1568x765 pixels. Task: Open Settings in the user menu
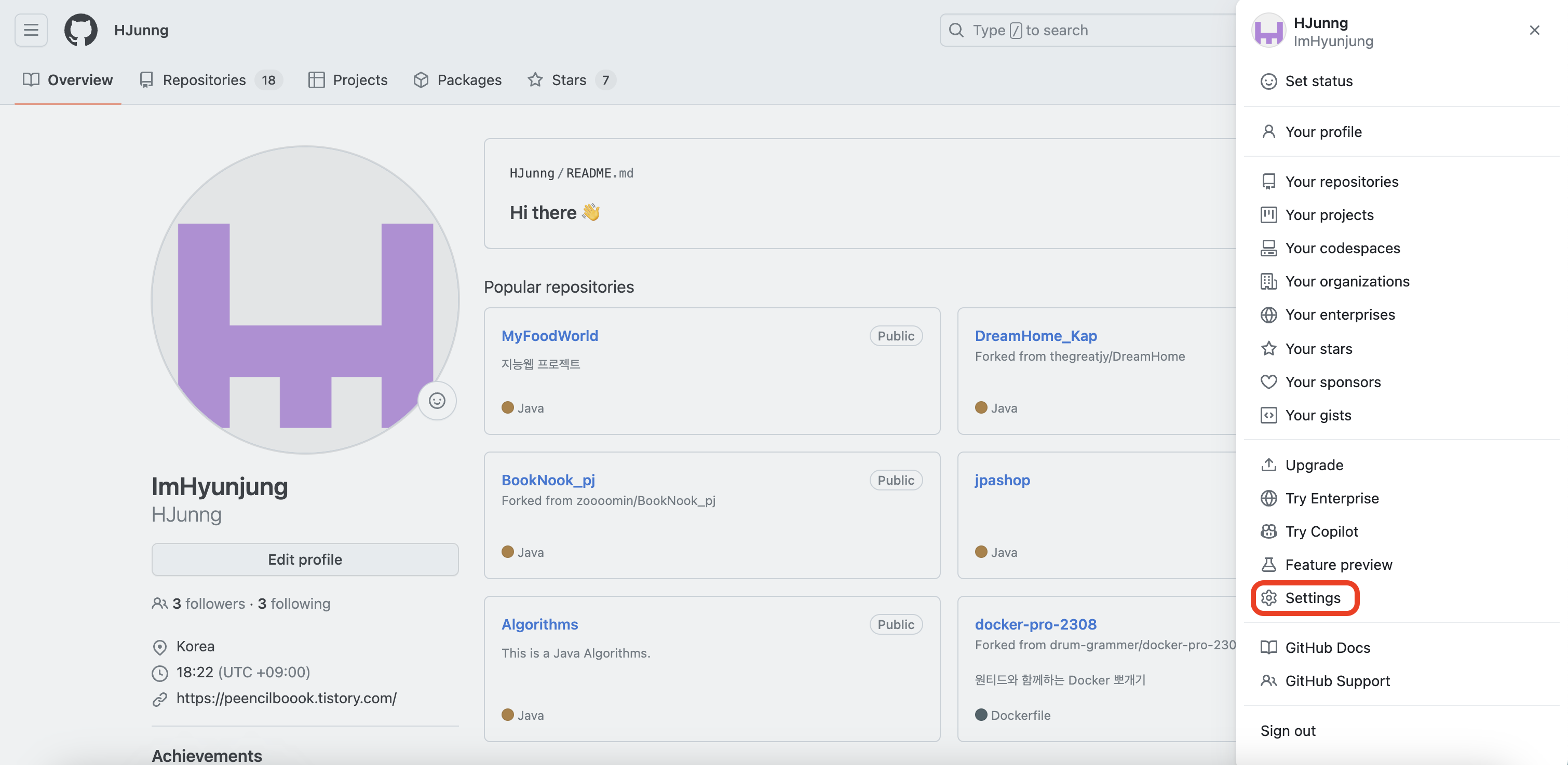point(1313,598)
